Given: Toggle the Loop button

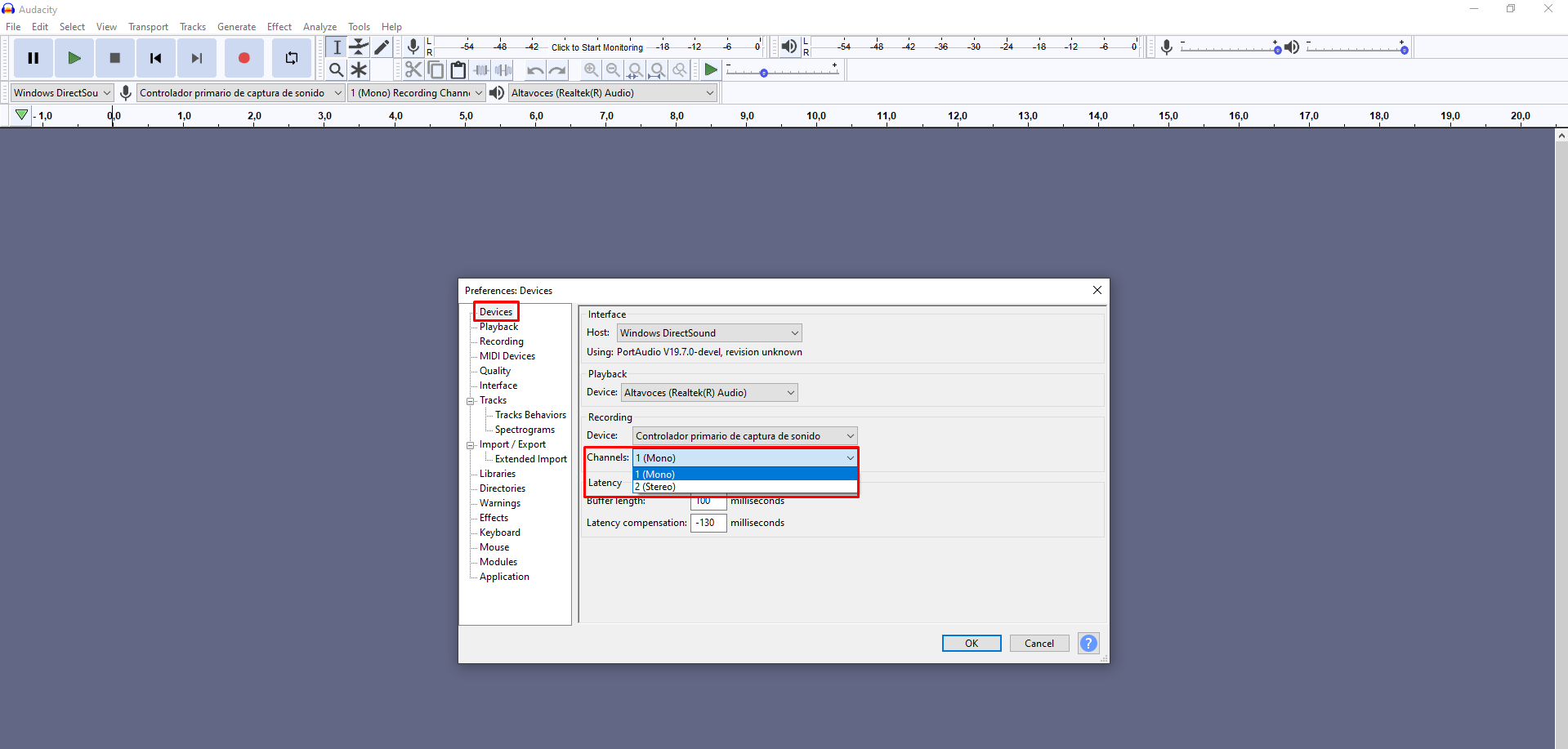Looking at the screenshot, I should (x=292, y=58).
